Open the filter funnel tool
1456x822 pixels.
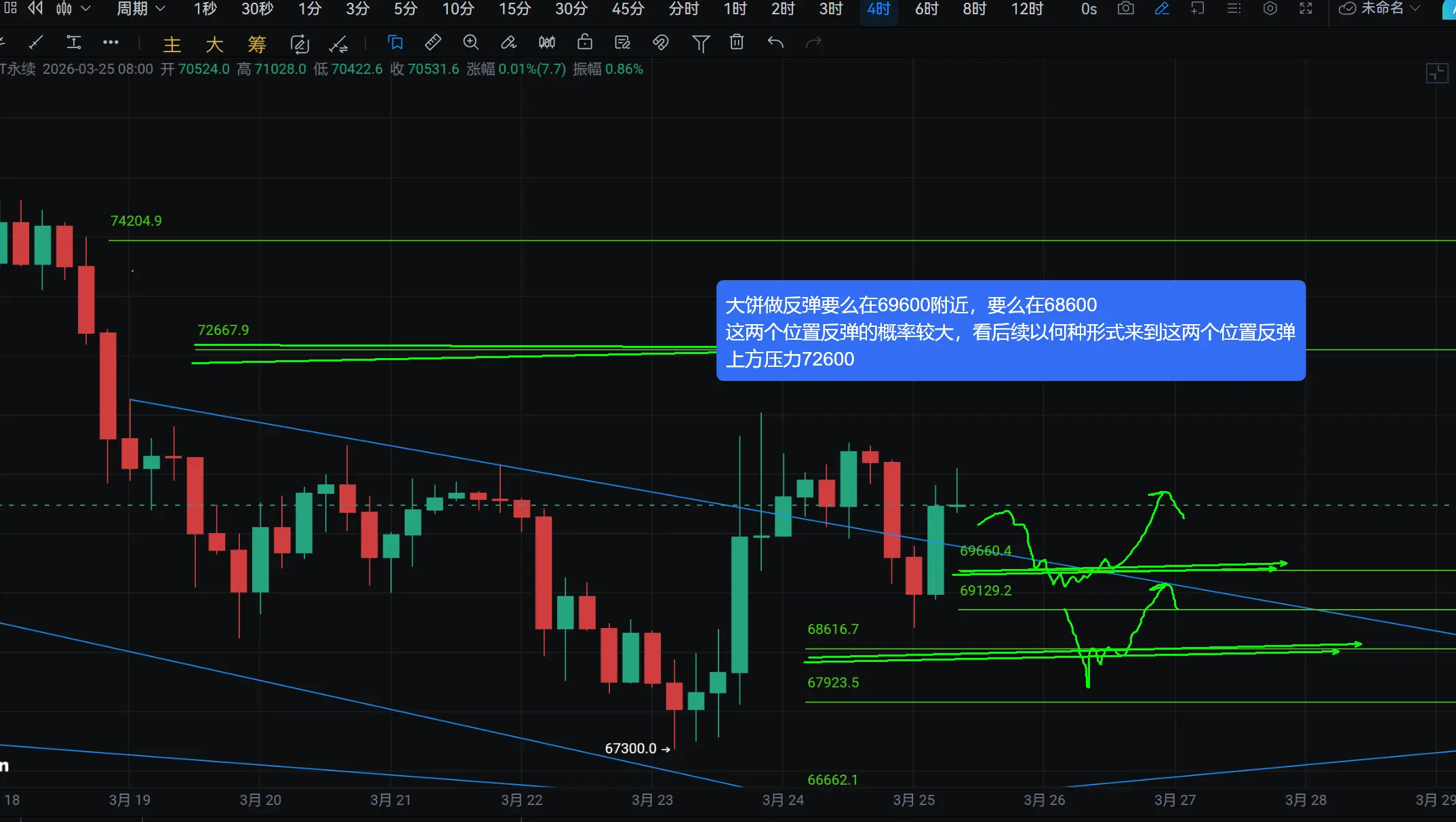coord(700,43)
